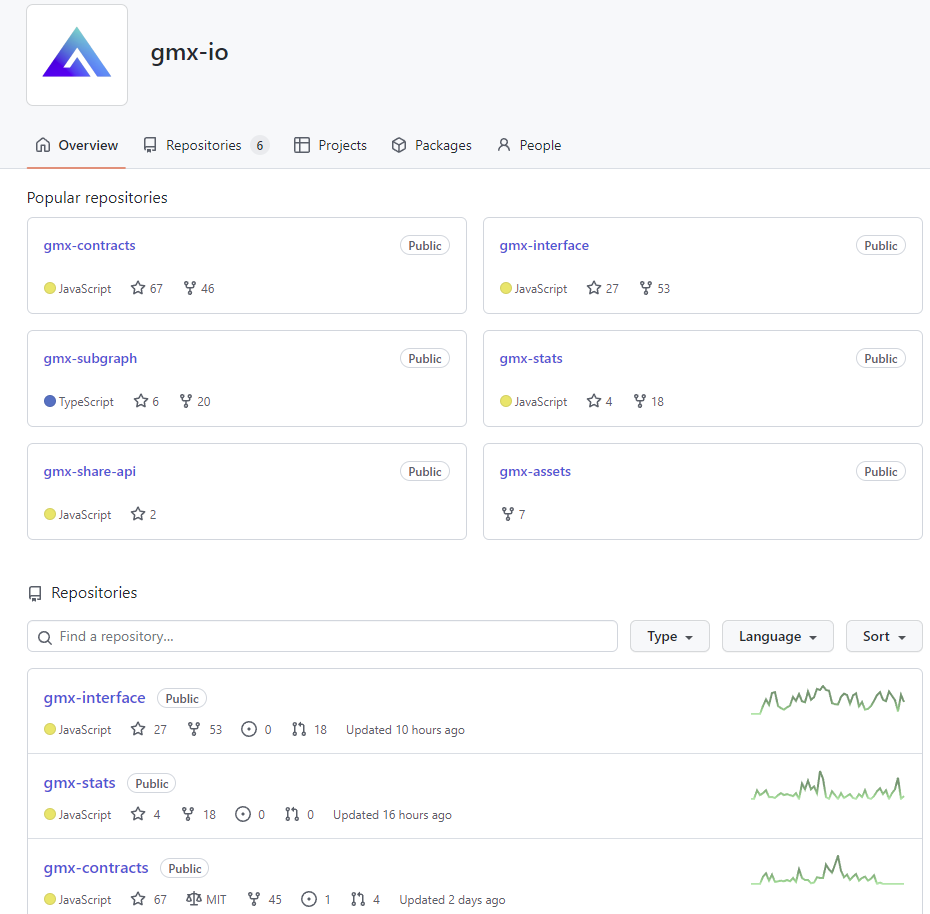The width and height of the screenshot is (930, 914).
Task: Click the gmx-contracts activity sparkline graph
Action: click(828, 870)
